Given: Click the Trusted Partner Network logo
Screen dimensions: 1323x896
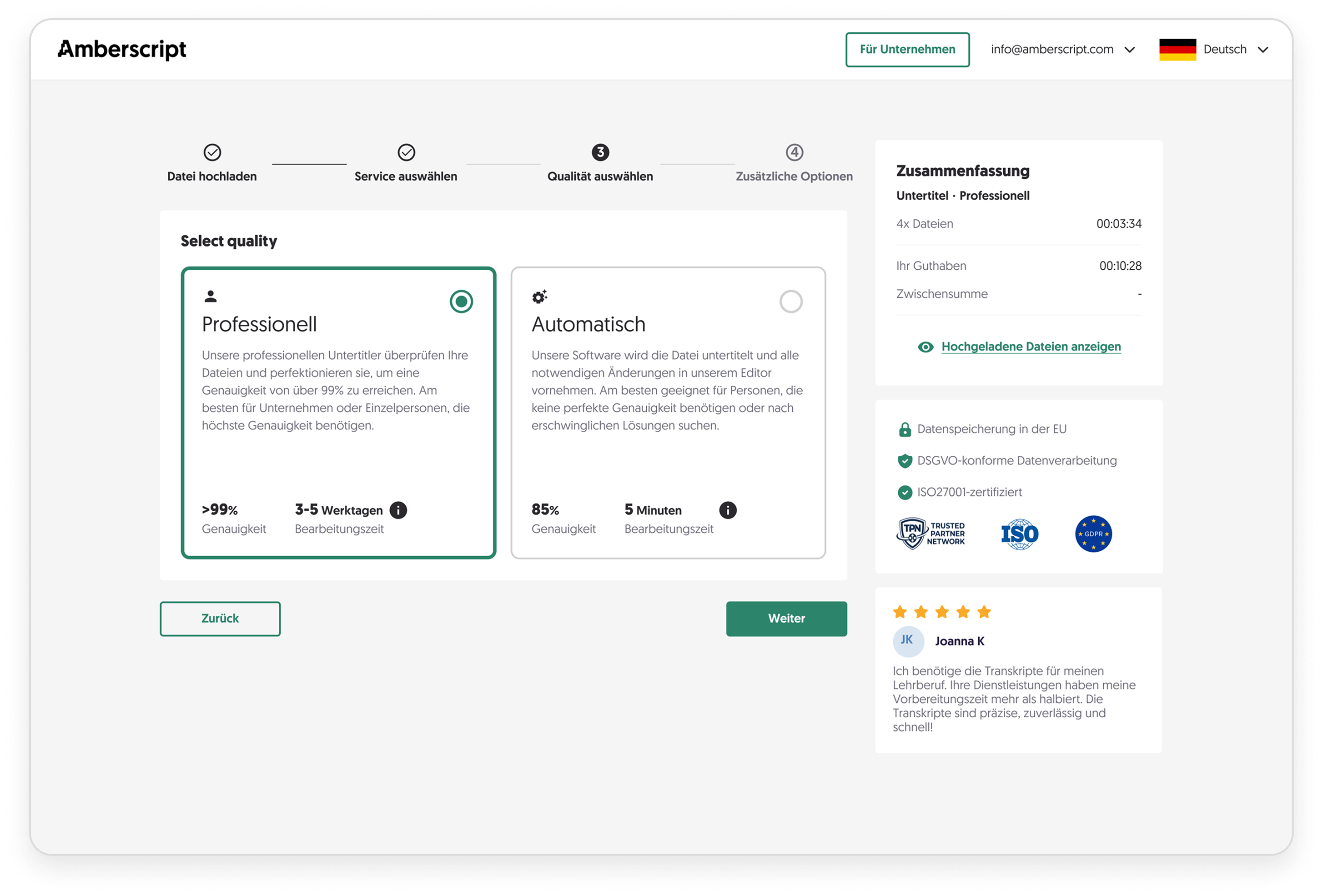Looking at the screenshot, I should pyautogui.click(x=931, y=534).
